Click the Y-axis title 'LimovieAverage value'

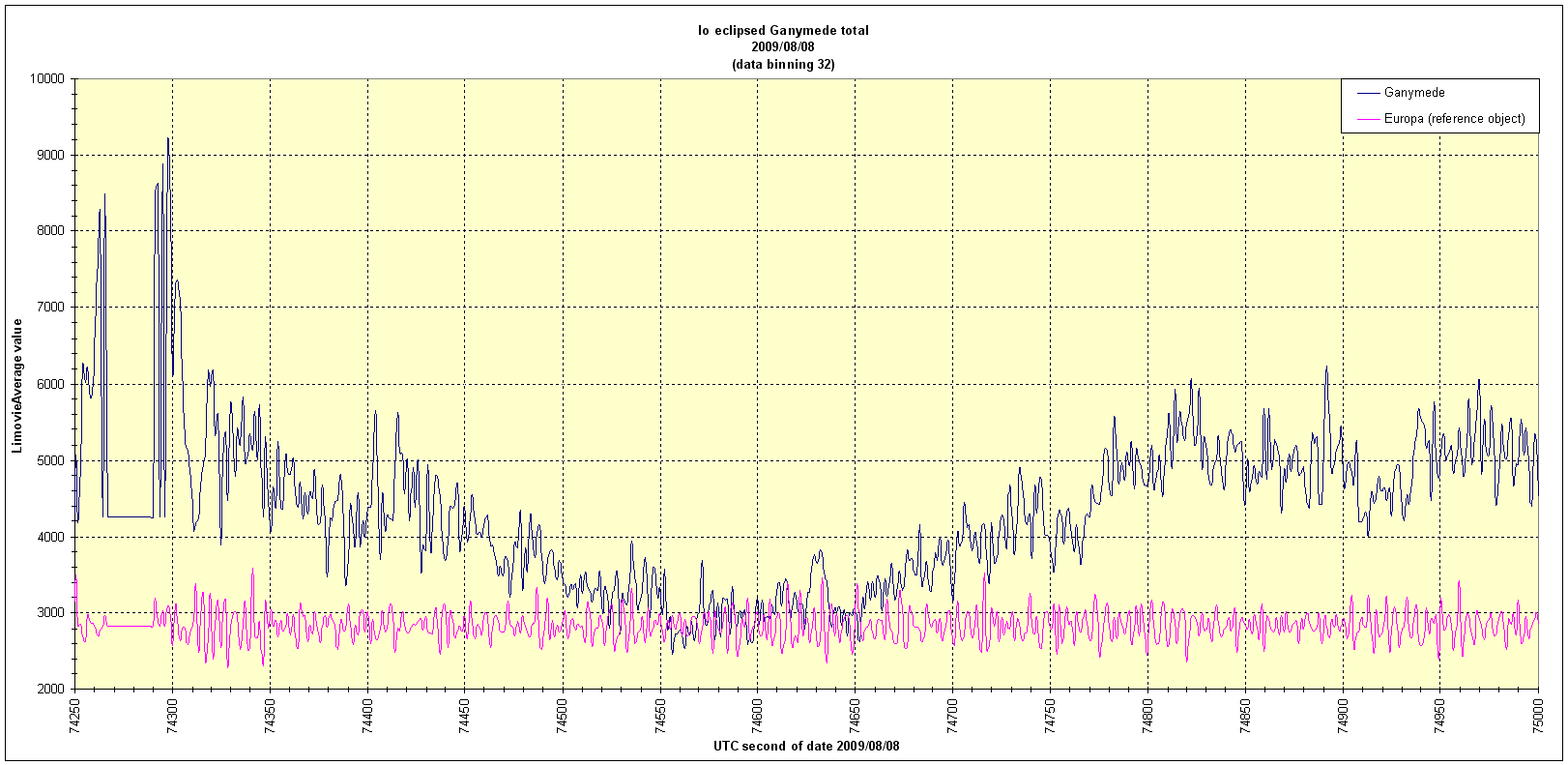coord(17,385)
